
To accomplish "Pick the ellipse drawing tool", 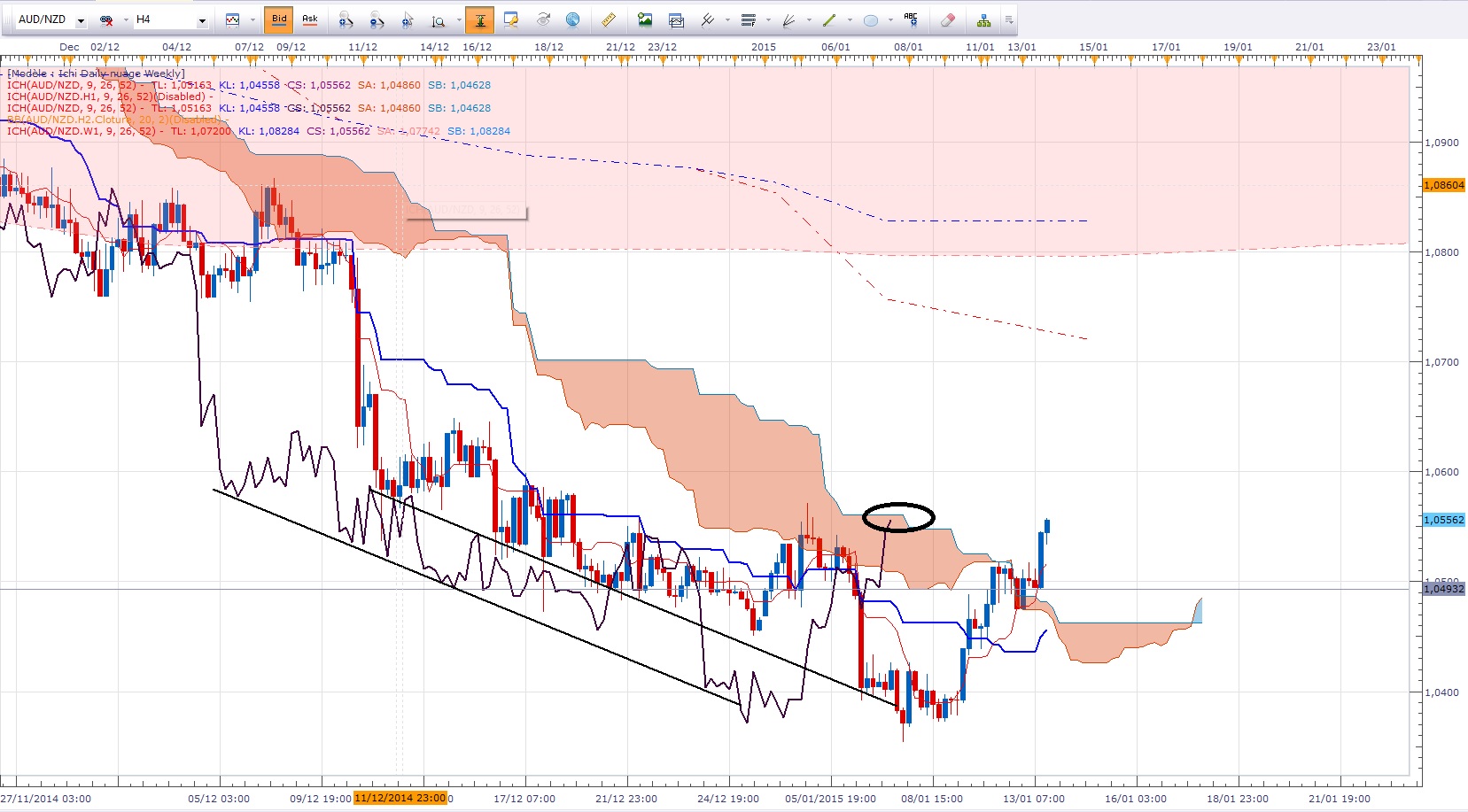I will 871,19.
